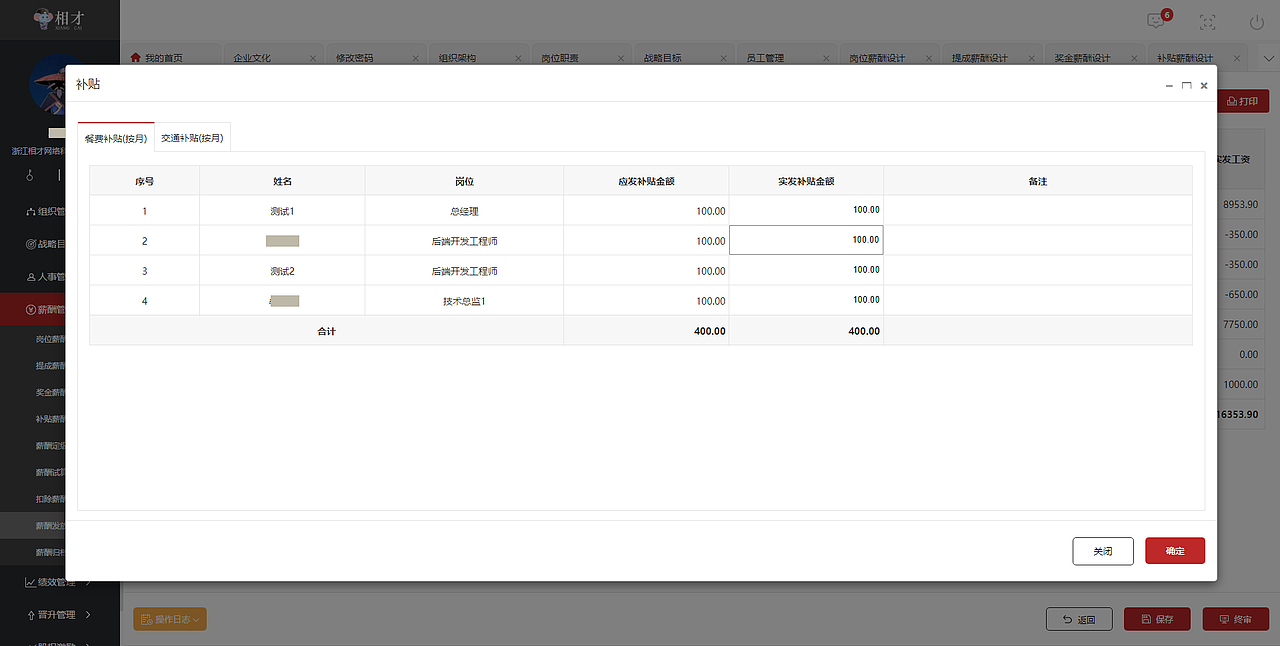Close the 提成薪酬设计 tab with its X

(1031, 58)
